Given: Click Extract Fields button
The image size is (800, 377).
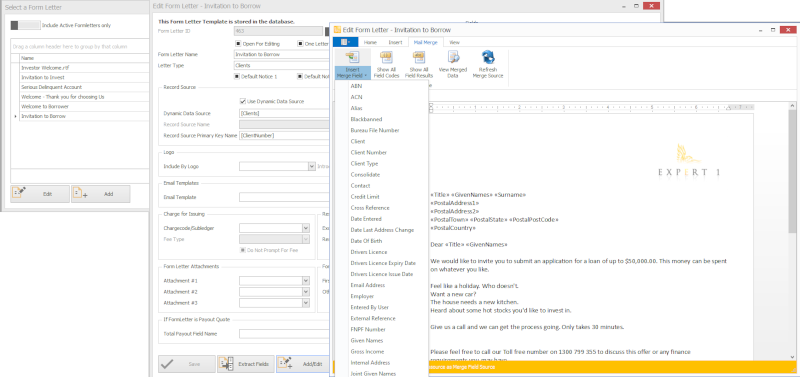Looking at the screenshot, I should tap(246, 364).
